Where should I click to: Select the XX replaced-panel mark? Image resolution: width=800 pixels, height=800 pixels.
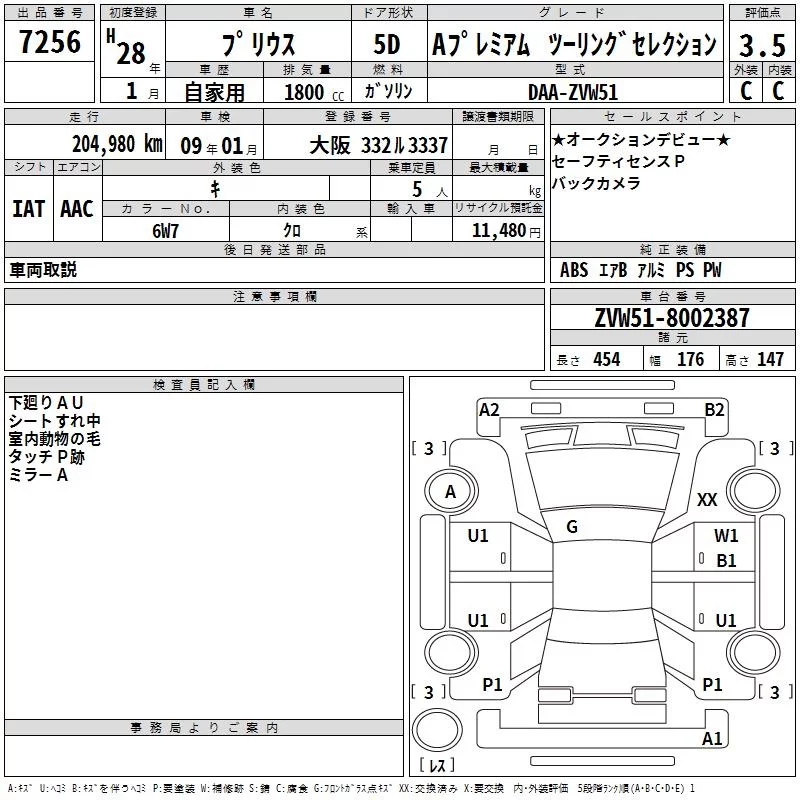[x=707, y=499]
